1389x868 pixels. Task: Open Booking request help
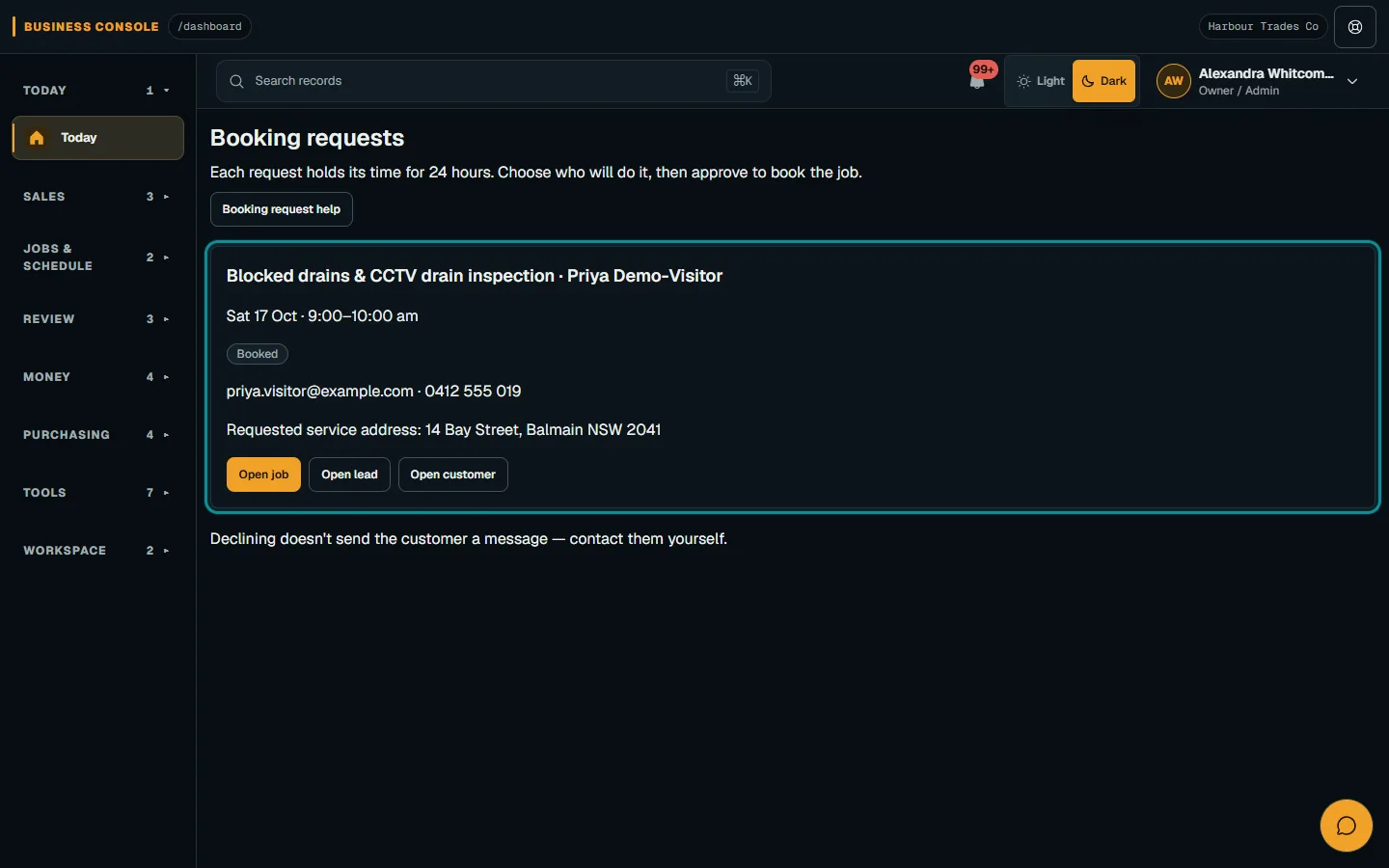[281, 209]
